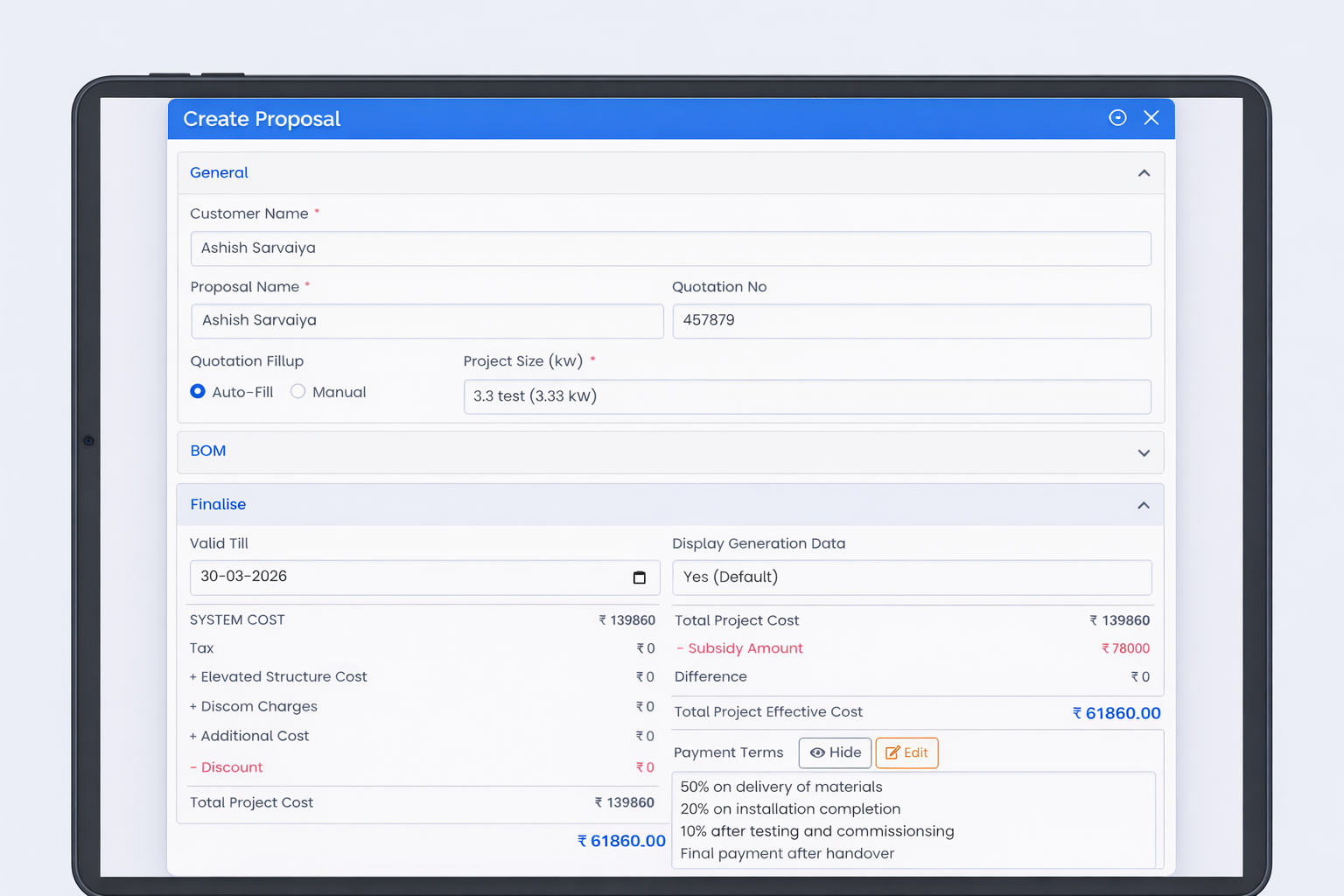
Task: Open the Project Size (kw) dropdown
Action: pyautogui.click(x=807, y=396)
